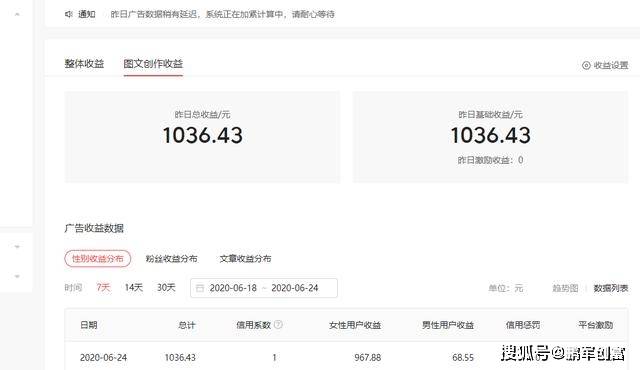The width and height of the screenshot is (640, 370).
Task: Switch to 整体收益 tab
Action: (84, 64)
